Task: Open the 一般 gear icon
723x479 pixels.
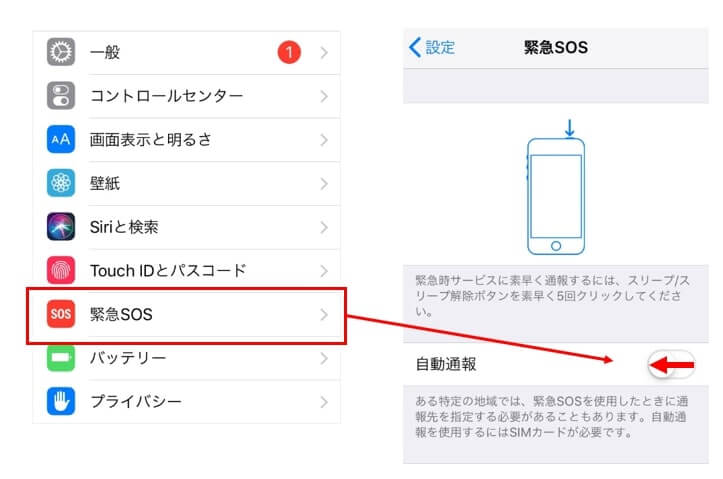Action: click(61, 52)
